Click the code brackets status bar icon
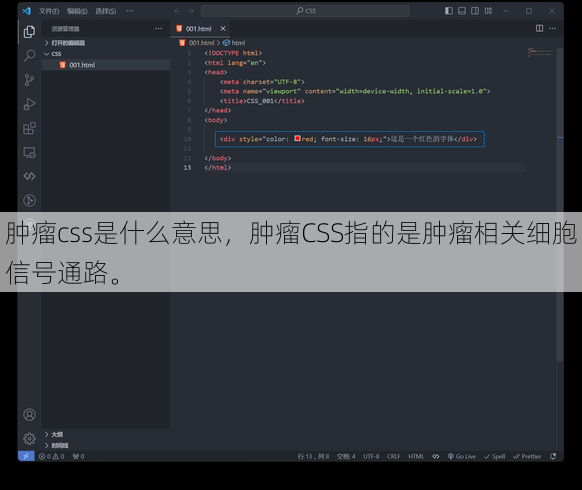 [x=436, y=456]
